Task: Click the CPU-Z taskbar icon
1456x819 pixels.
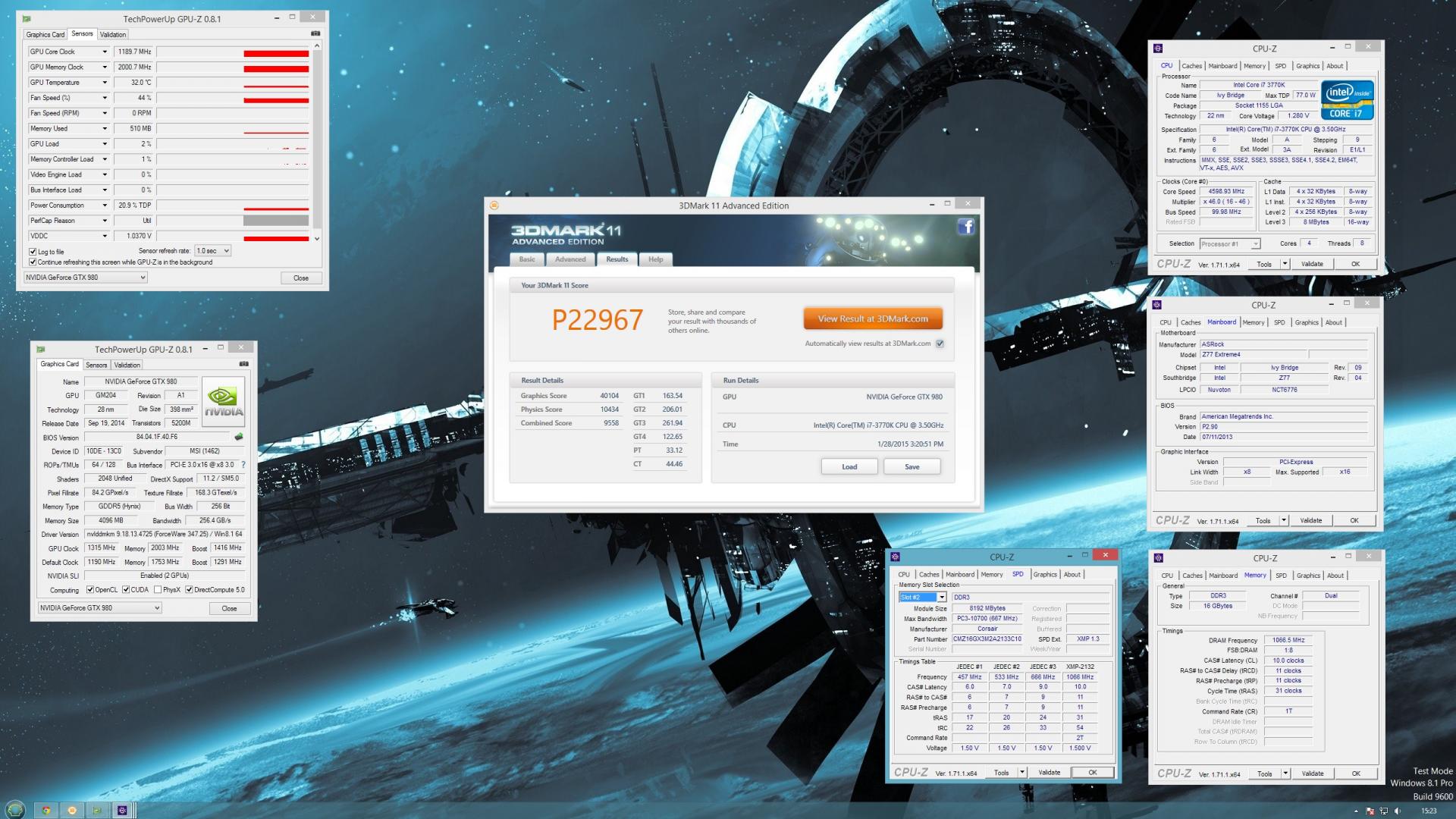Action: pyautogui.click(x=122, y=810)
